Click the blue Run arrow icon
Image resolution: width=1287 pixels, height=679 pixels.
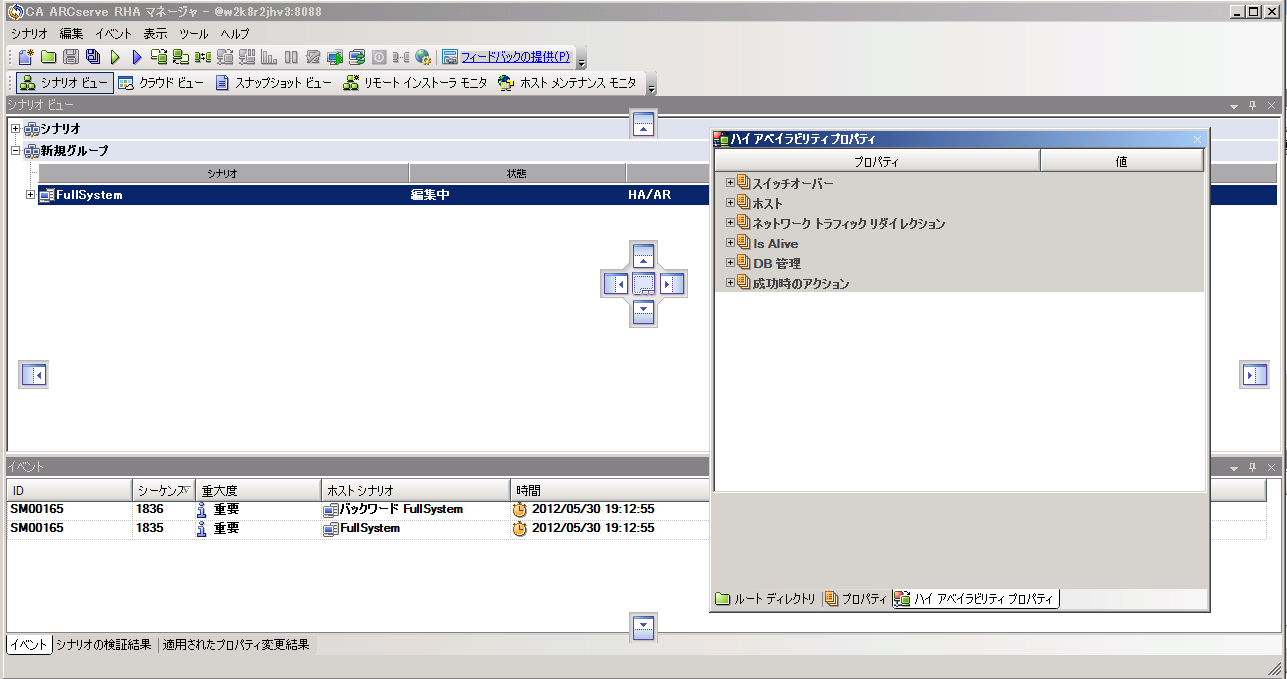click(137, 57)
